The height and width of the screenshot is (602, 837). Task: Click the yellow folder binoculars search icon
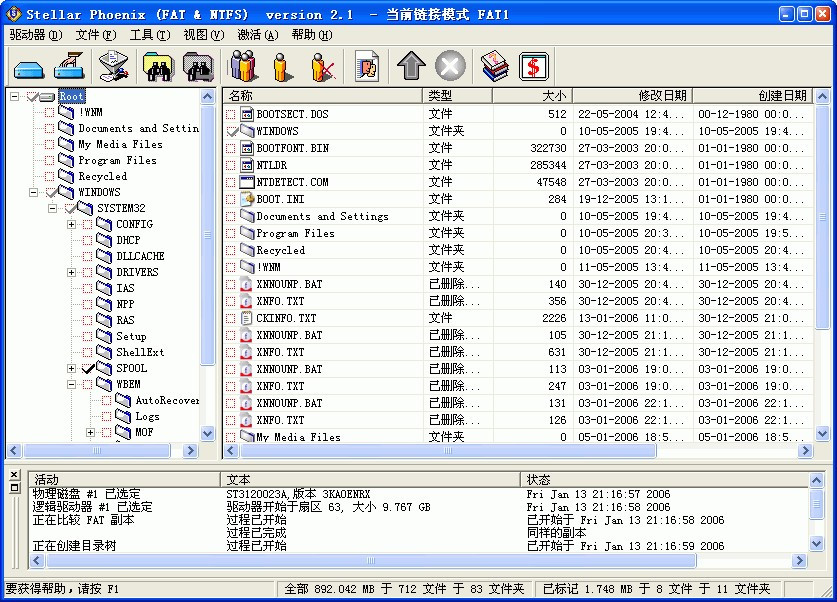[x=158, y=66]
